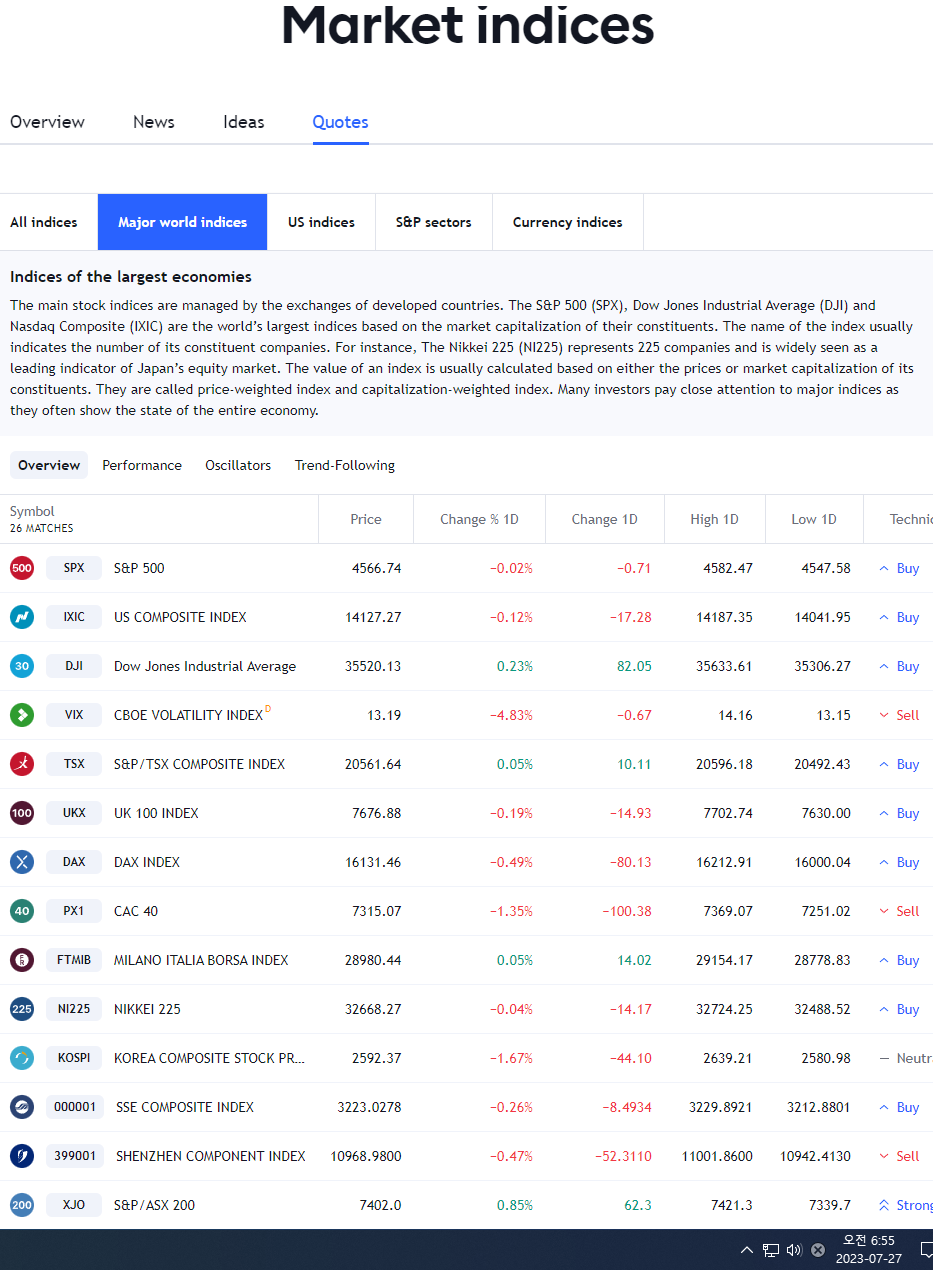The height and width of the screenshot is (1270, 933).
Task: Switch table to Oscillators view
Action: point(238,465)
